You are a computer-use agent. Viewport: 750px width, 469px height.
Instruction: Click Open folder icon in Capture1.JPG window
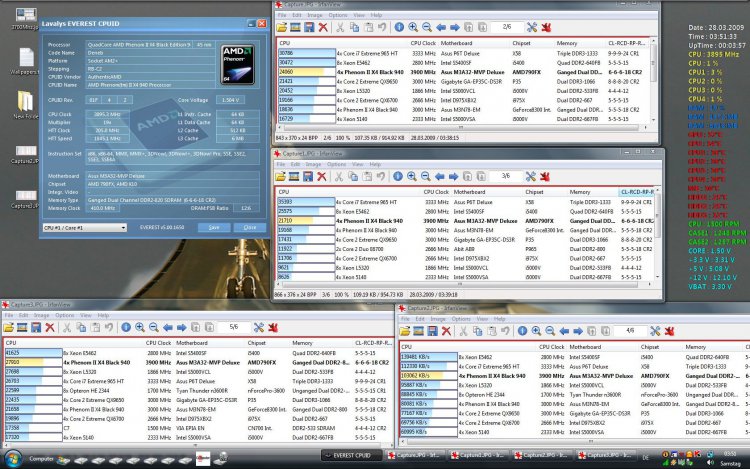pyautogui.click(x=280, y=176)
